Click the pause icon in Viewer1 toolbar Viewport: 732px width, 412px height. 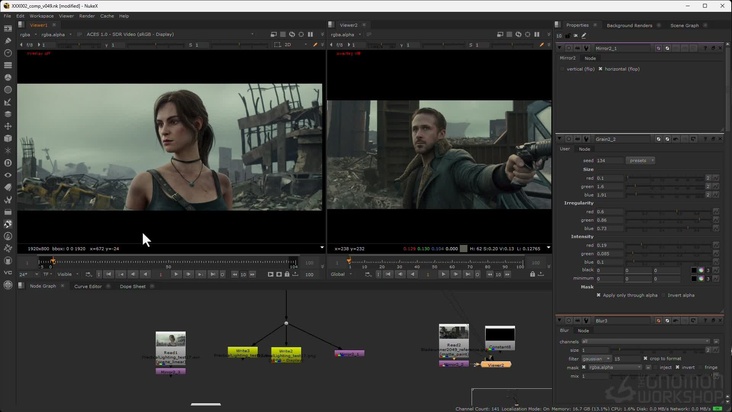coord(309,34)
